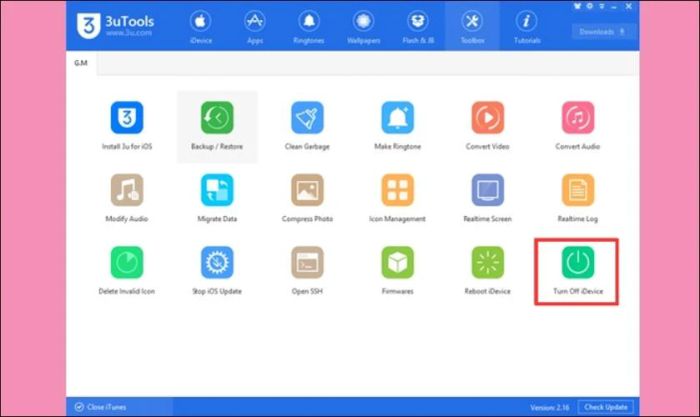Click the Version 2.16 text
The height and width of the screenshot is (417, 700).
[550, 407]
